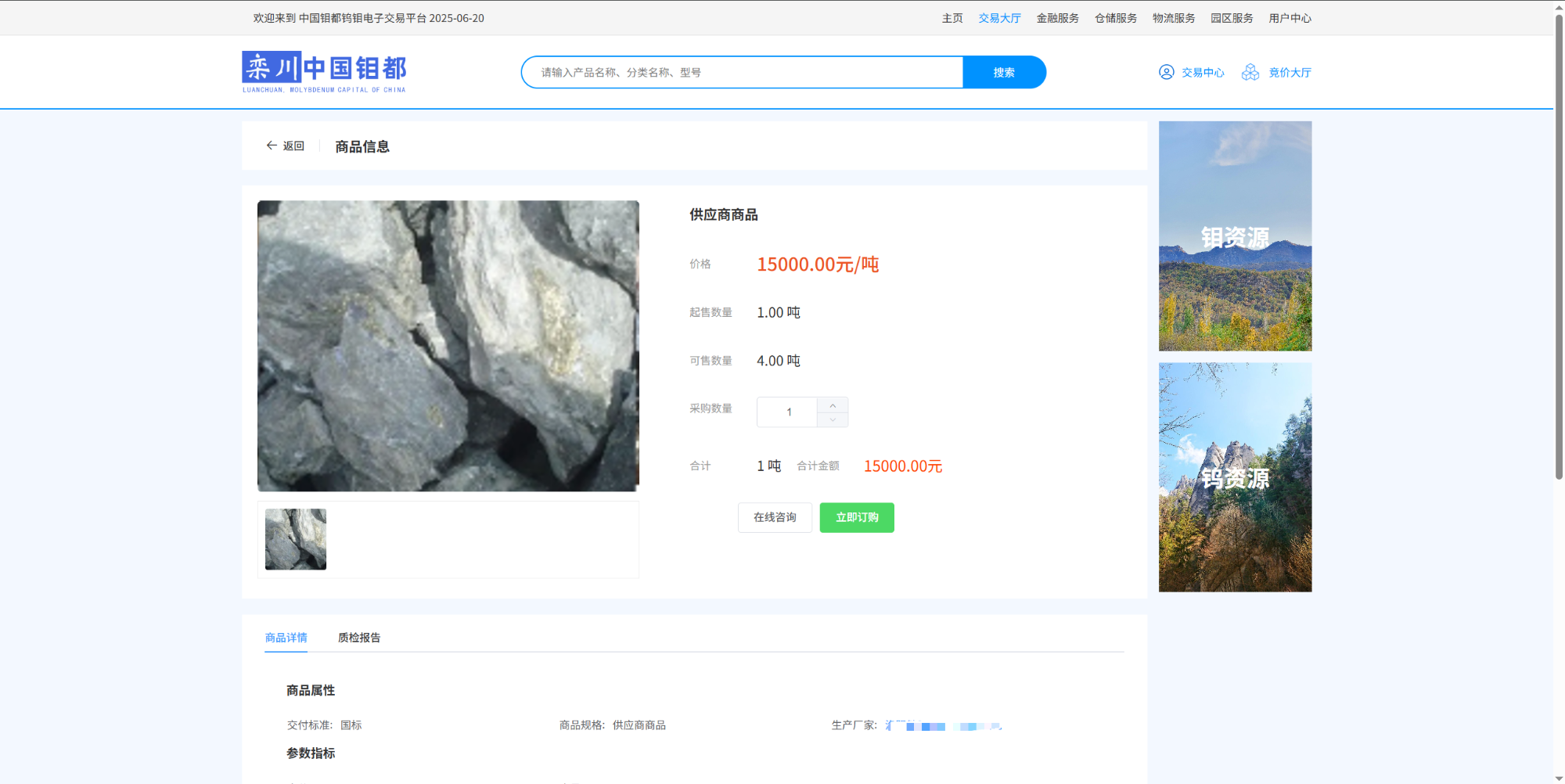Click the 钨资源 banner image

[1235, 477]
